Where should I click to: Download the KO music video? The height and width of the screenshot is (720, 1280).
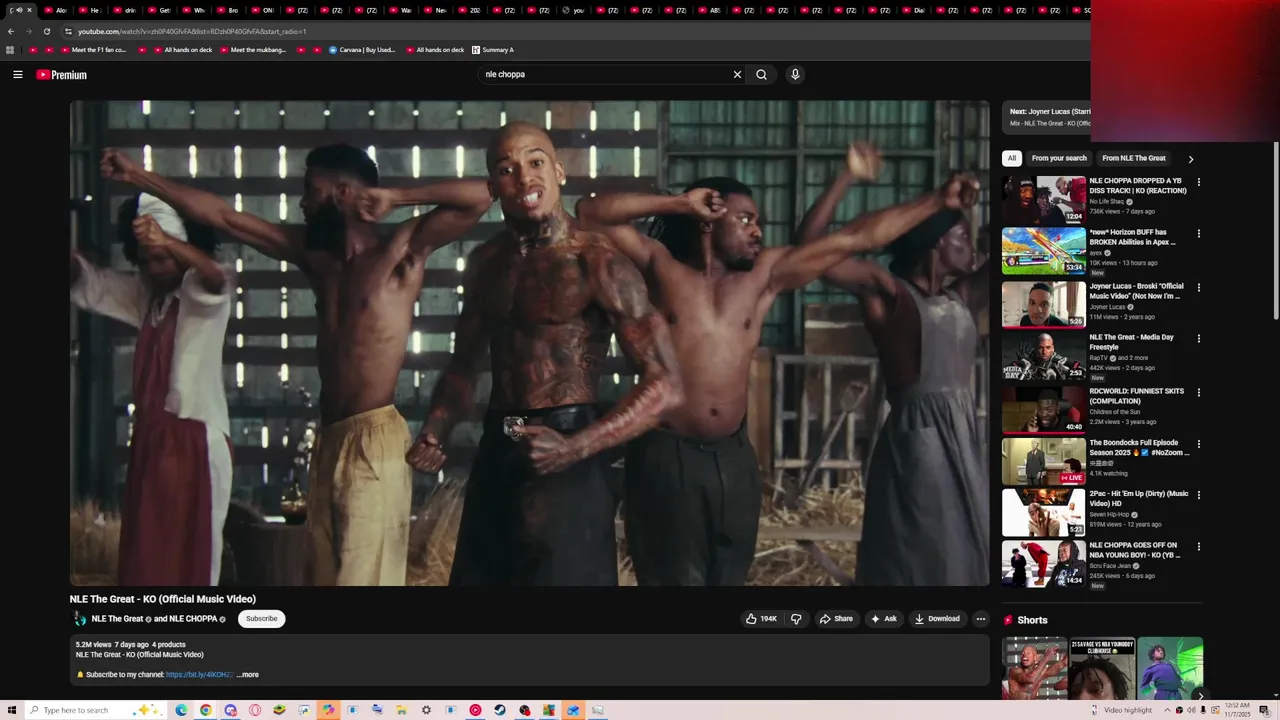937,619
